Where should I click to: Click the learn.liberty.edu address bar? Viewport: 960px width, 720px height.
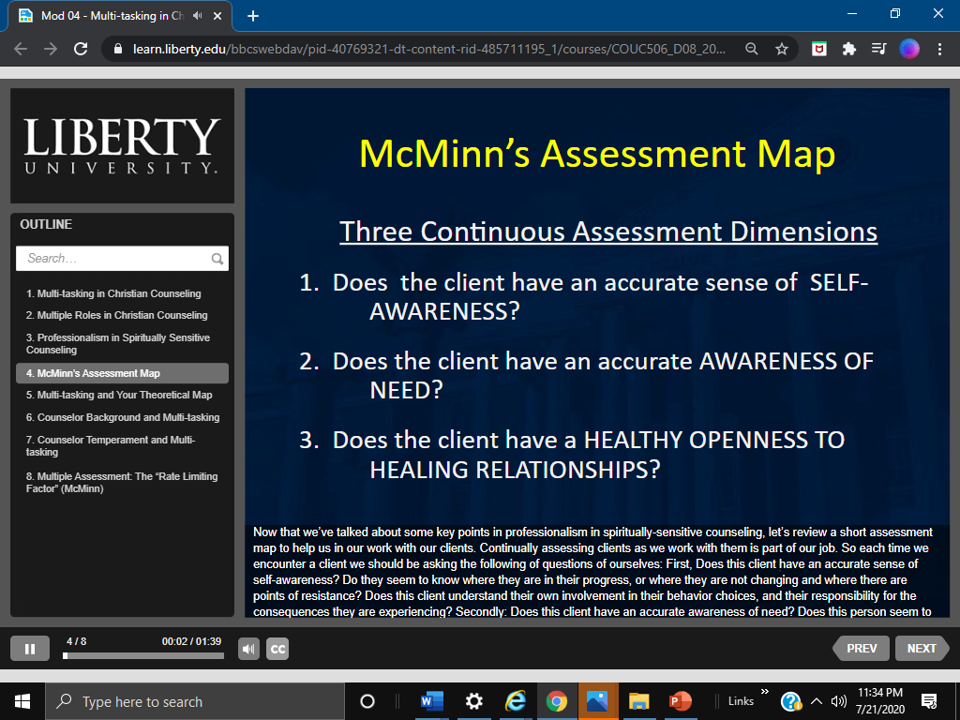pyautogui.click(x=429, y=49)
